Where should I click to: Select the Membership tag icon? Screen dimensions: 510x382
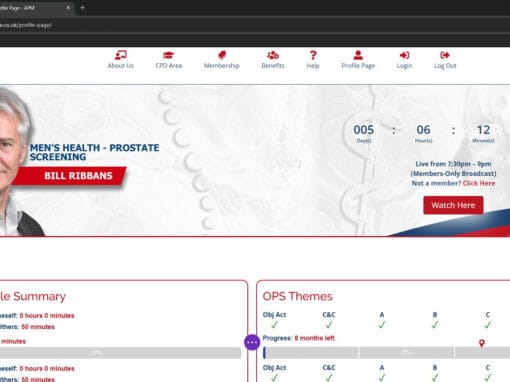(222, 55)
